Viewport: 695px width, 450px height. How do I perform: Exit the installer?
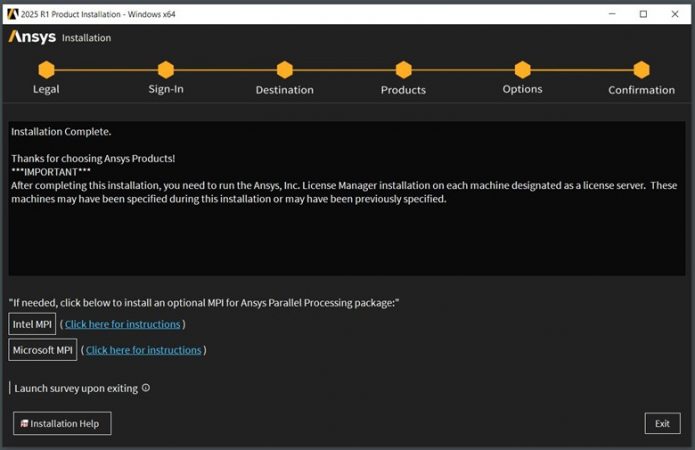coord(662,423)
